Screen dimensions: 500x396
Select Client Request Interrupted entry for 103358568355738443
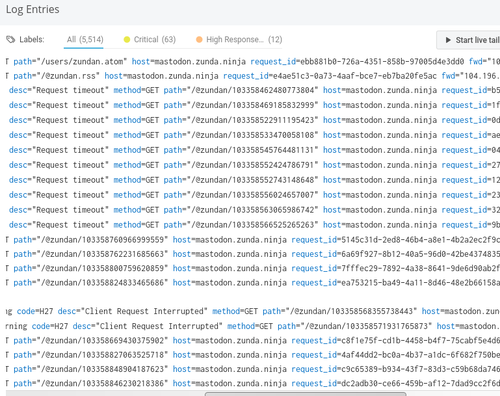point(253,312)
